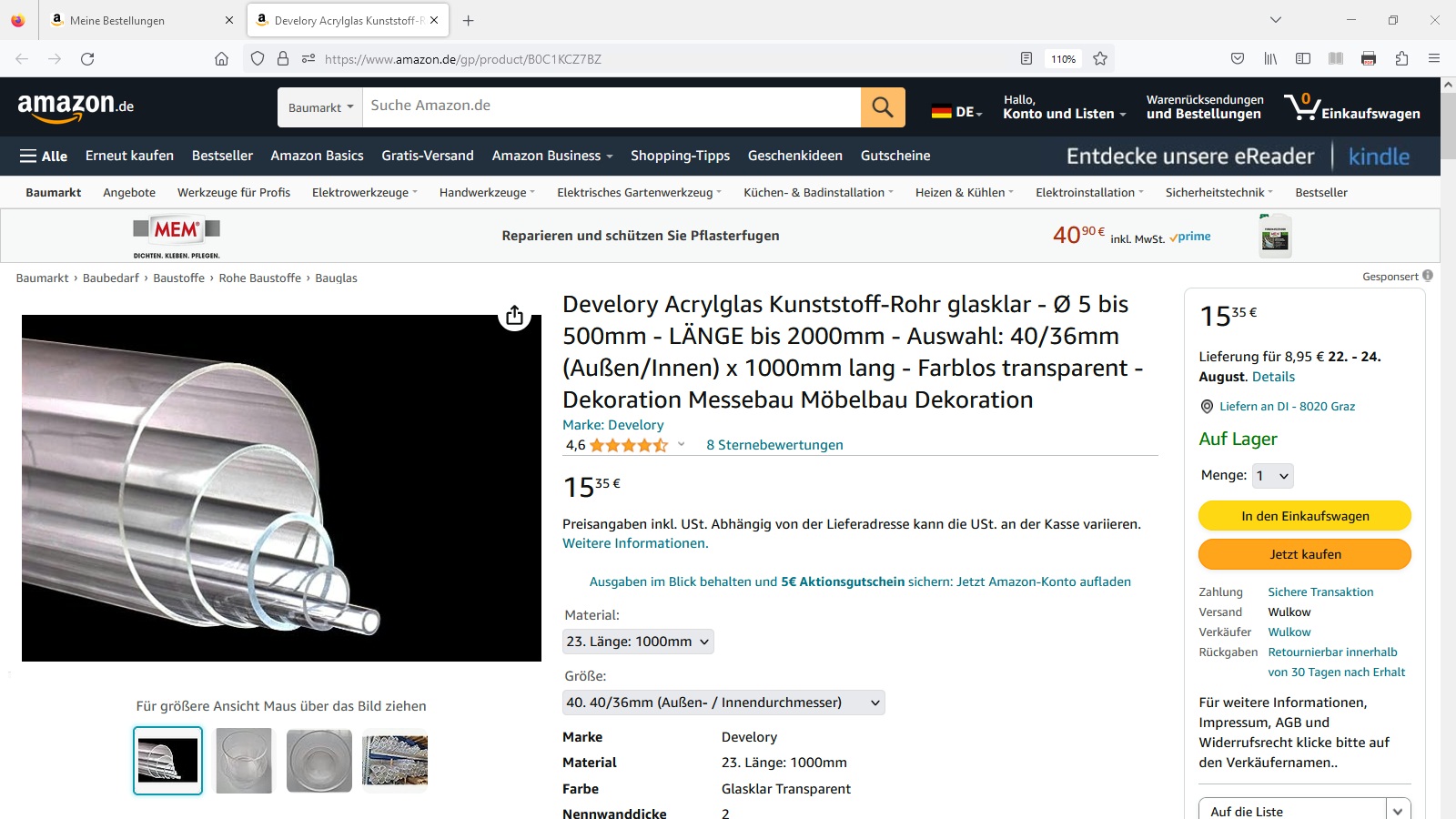
Task: Open the Firefox hamburger menu
Action: (x=1434, y=59)
